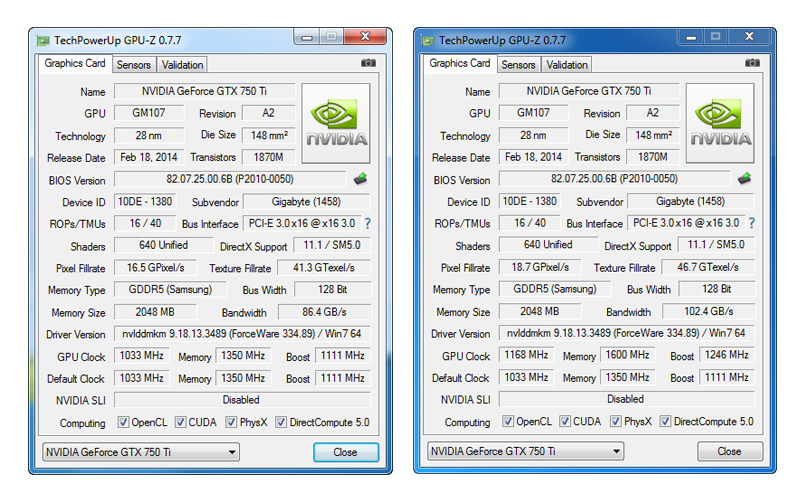Click 28 nm Technology value in right window
800x500 pixels.
(533, 135)
